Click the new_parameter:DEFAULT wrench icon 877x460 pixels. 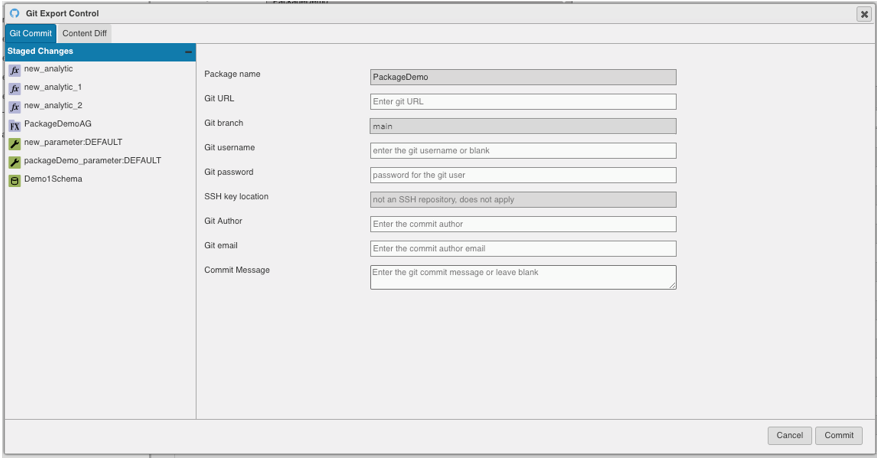click(15, 144)
